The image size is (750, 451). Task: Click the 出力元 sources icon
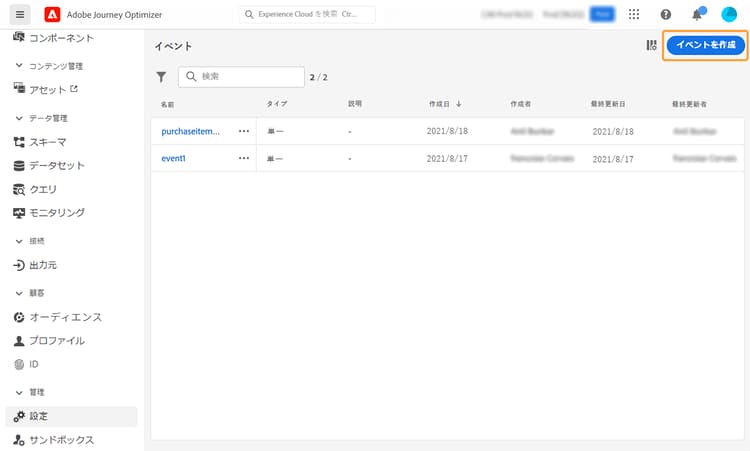click(19, 265)
